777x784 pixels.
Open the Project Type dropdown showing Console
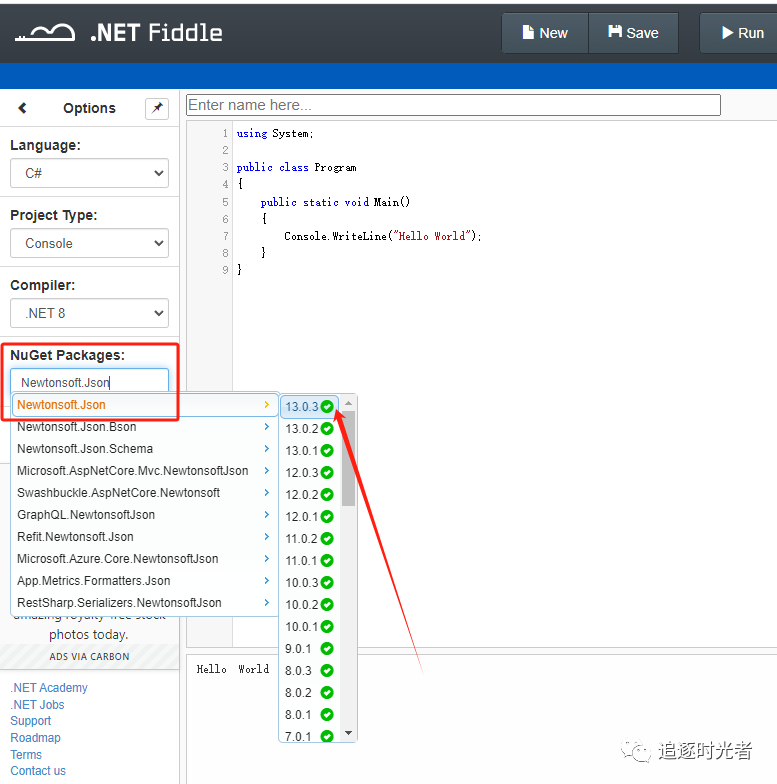point(90,243)
